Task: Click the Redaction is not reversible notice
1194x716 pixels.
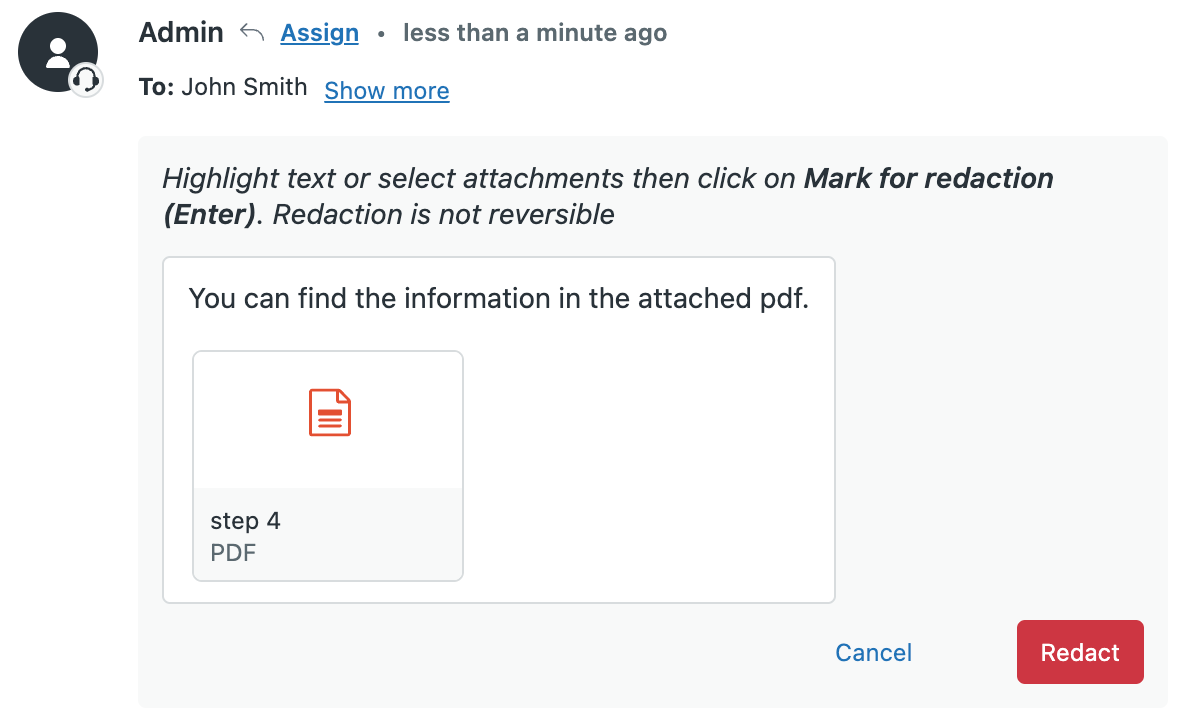Action: tap(443, 215)
